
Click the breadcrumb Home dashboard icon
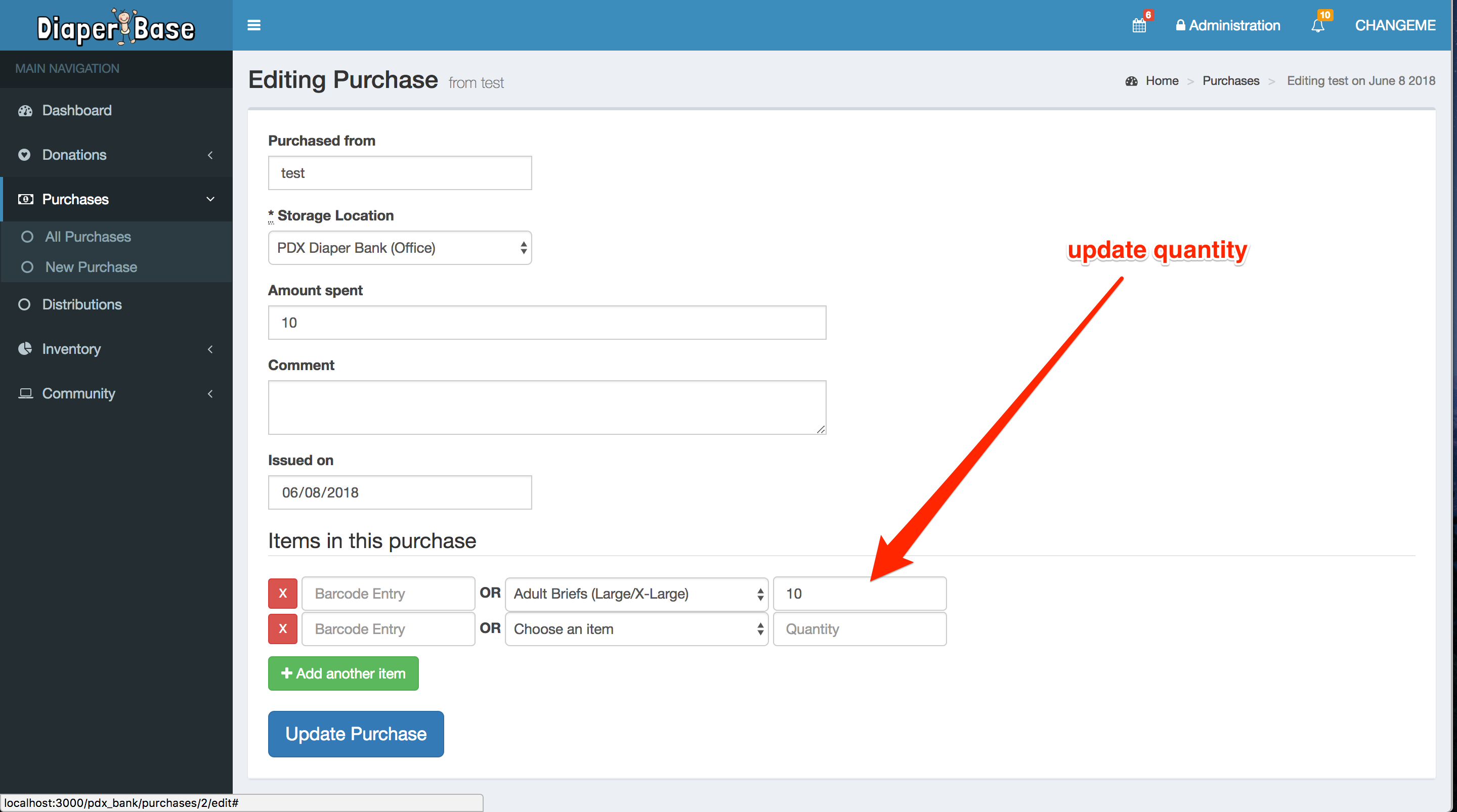click(1131, 81)
